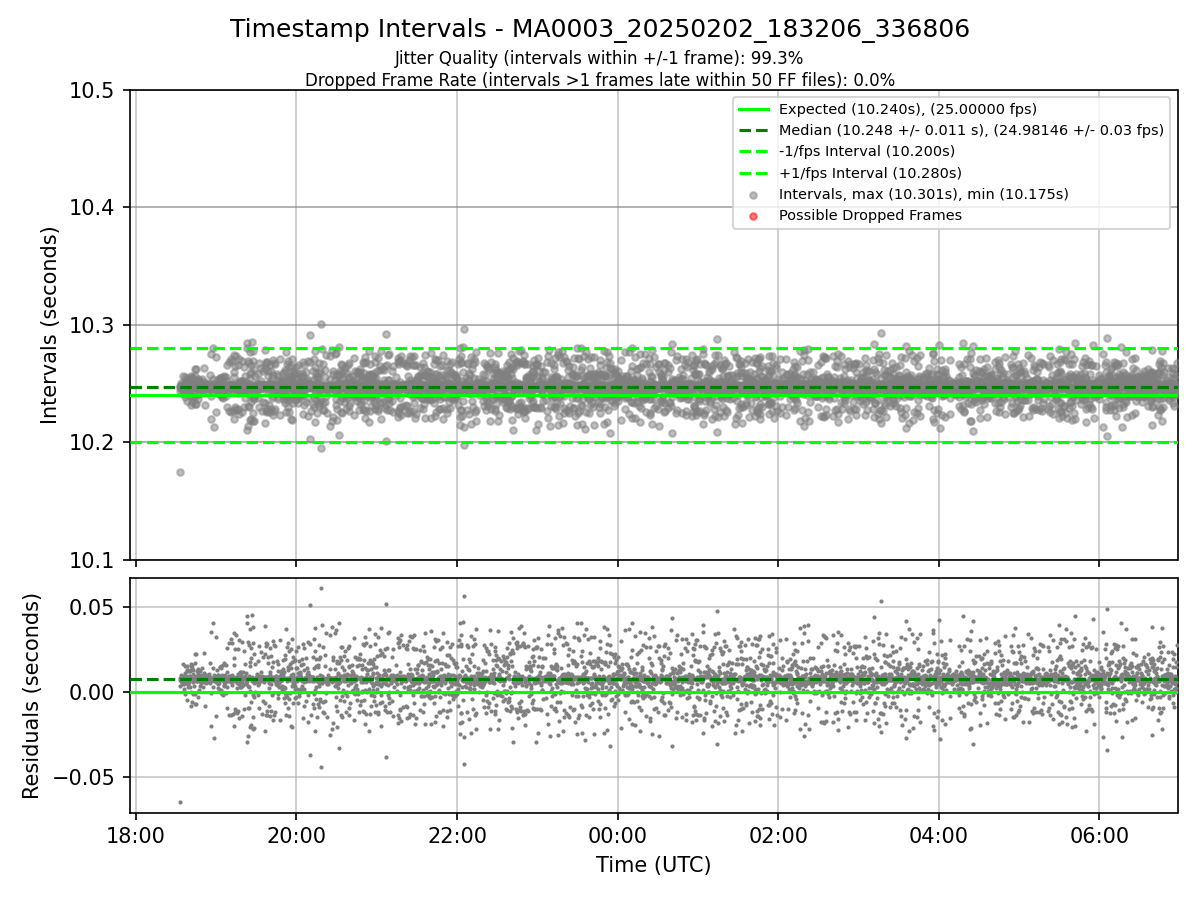Click the 'Dropped Frame Rate' subtitle line

coord(600,79)
